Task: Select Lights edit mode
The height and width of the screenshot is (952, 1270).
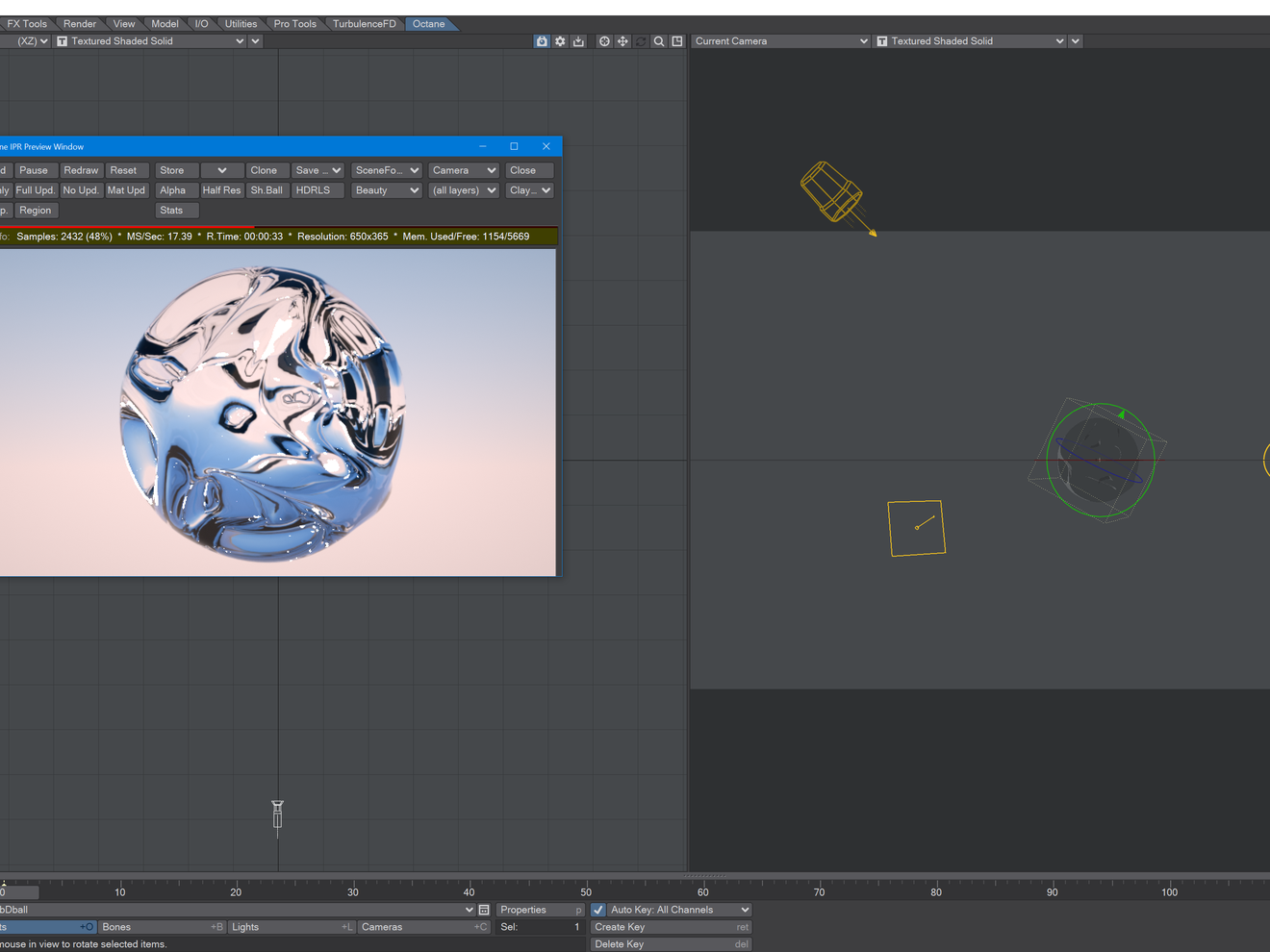Action: click(x=292, y=927)
